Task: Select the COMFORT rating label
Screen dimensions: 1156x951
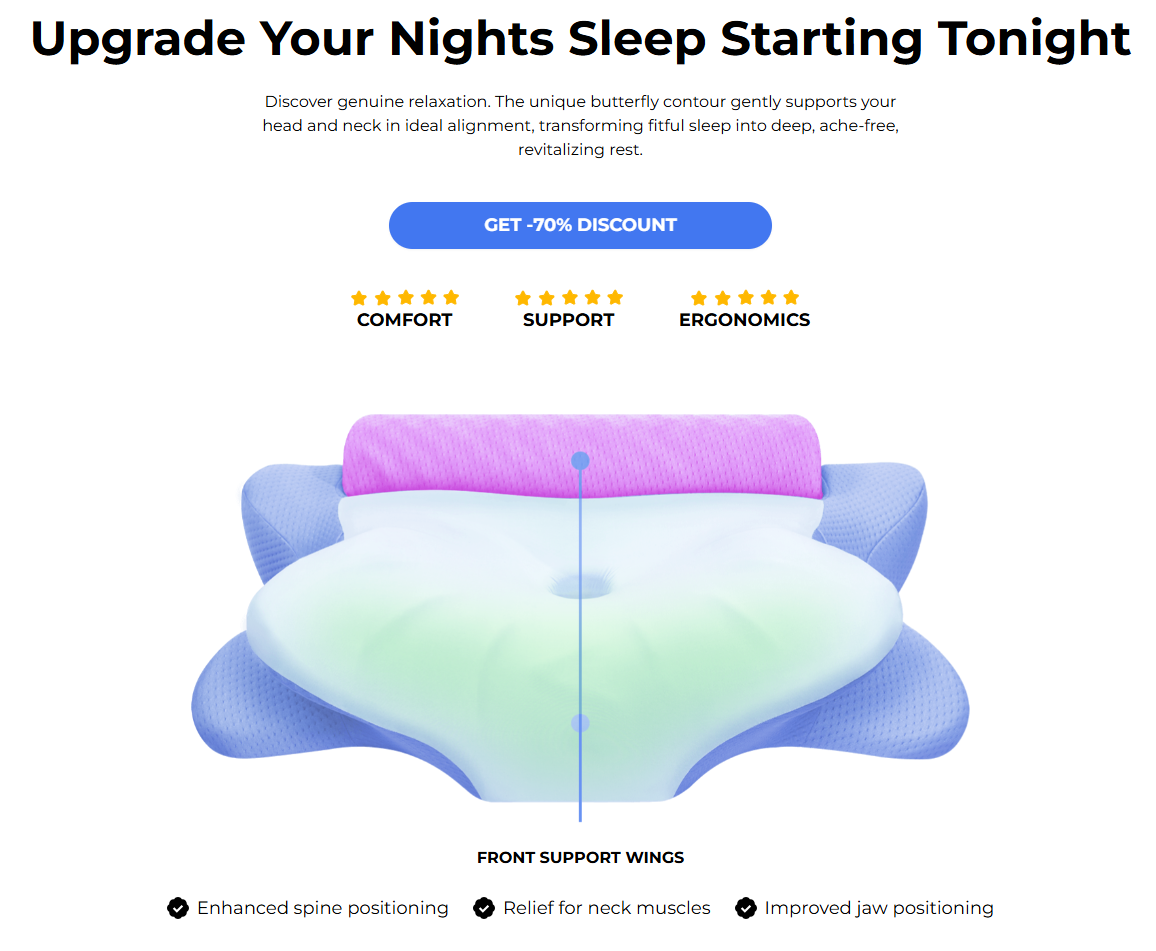Action: [x=405, y=320]
